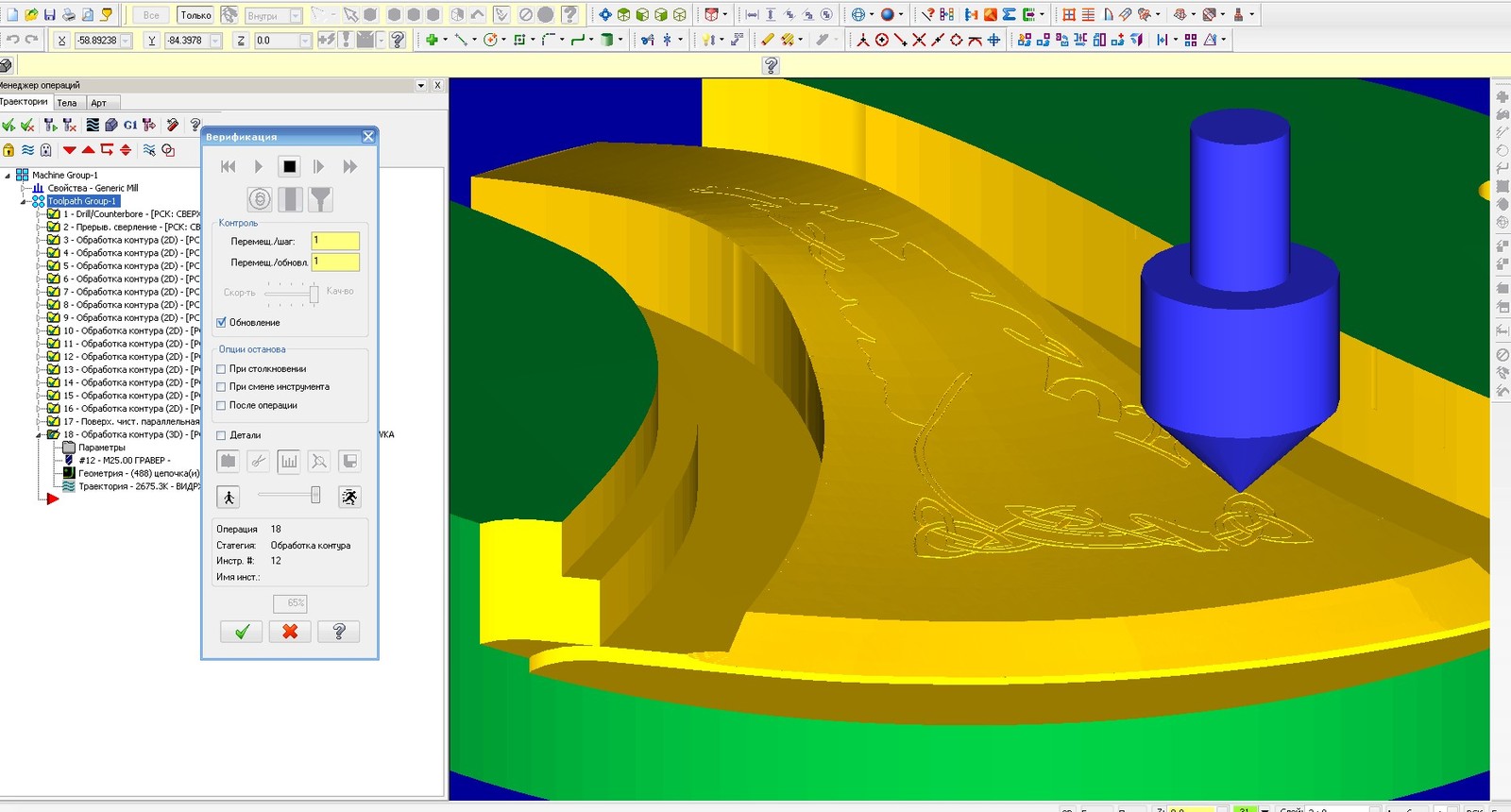
Task: Click the green checkmark OK button
Action: pyautogui.click(x=242, y=632)
